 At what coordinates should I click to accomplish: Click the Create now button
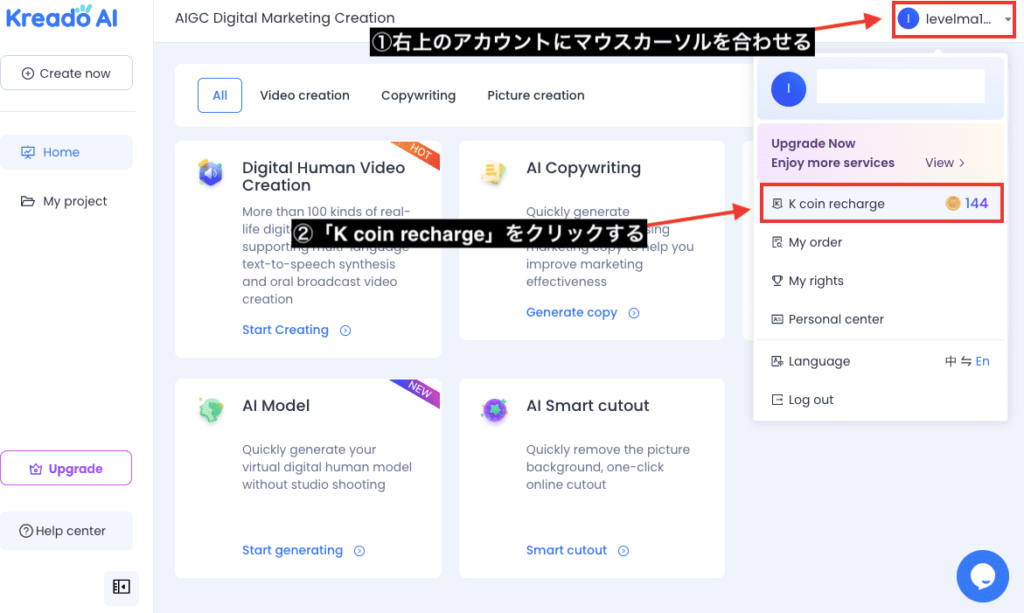[67, 73]
